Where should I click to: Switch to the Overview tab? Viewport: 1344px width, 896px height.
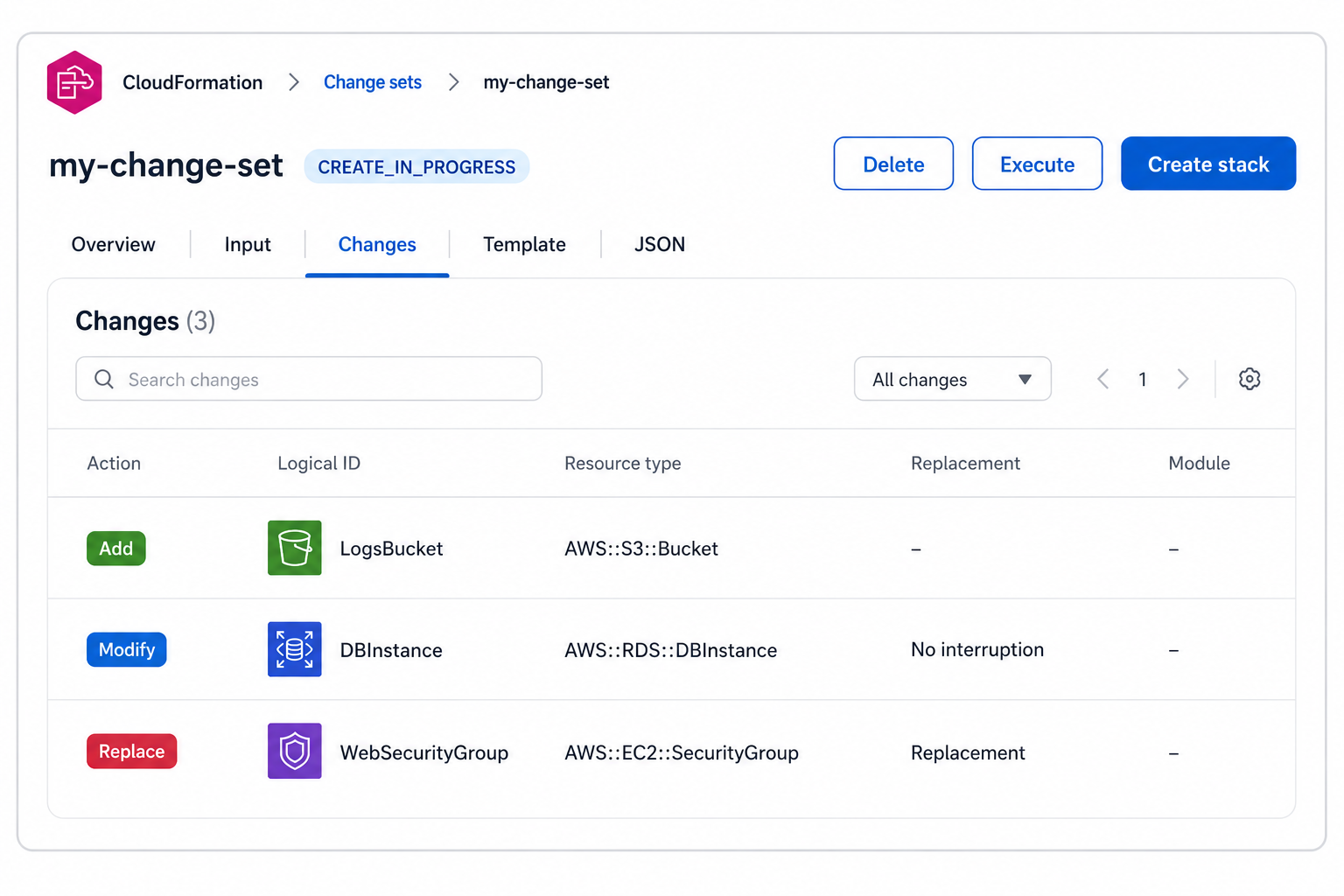pyautogui.click(x=114, y=244)
